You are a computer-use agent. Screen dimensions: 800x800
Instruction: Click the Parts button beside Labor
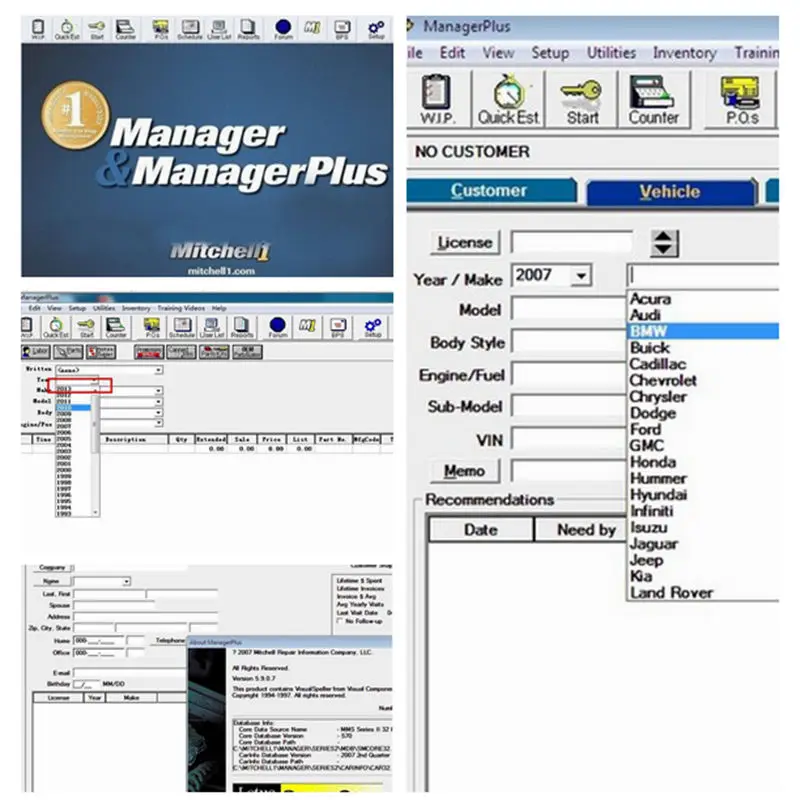point(68,352)
